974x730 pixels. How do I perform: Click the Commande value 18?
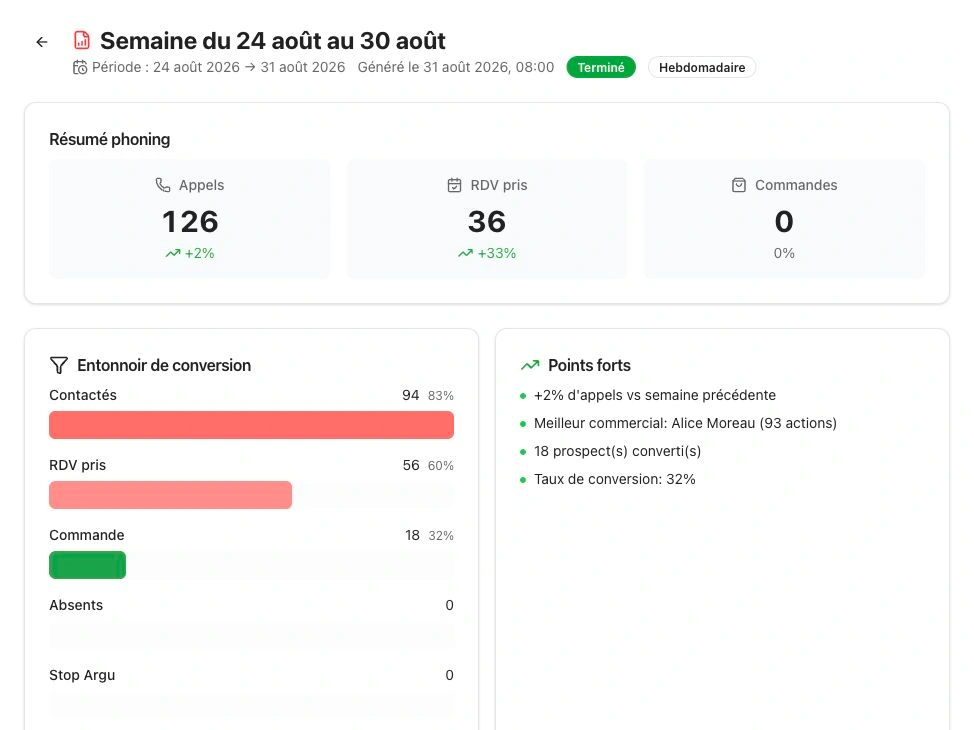coord(412,536)
